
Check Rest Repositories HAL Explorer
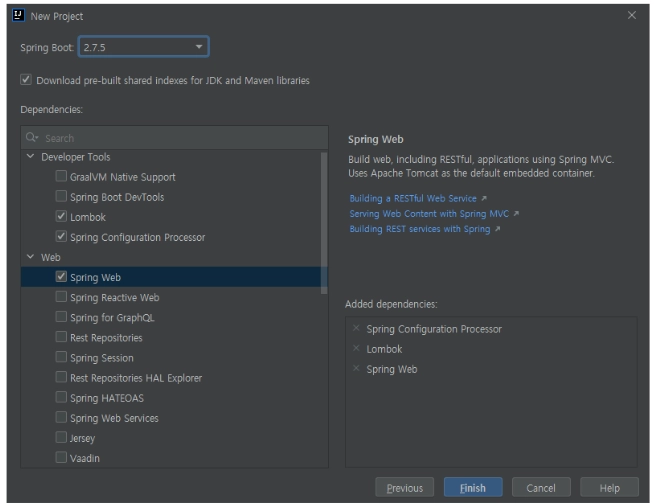point(61,377)
